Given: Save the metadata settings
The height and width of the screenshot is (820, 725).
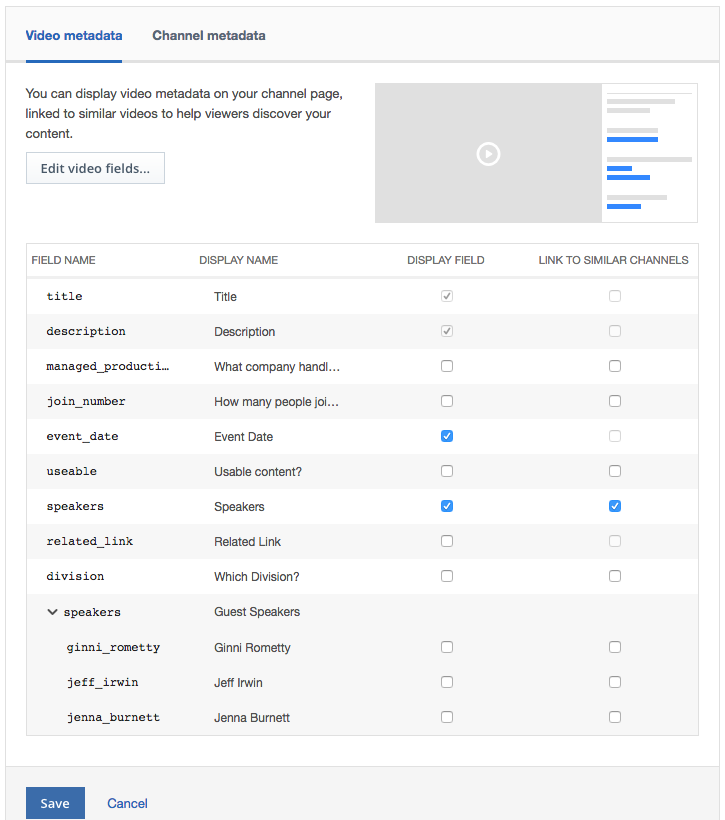Looking at the screenshot, I should point(55,803).
